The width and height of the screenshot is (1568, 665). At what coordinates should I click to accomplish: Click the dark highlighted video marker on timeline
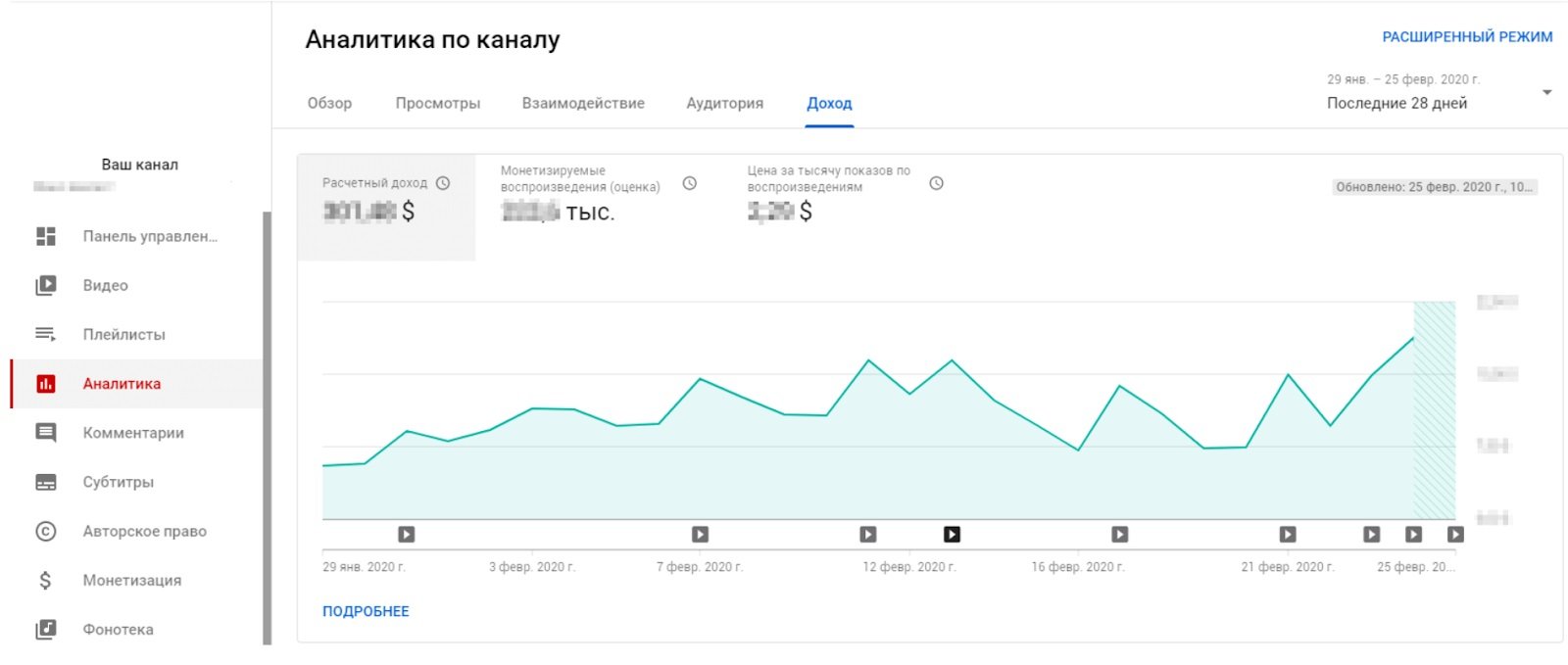coord(952,534)
